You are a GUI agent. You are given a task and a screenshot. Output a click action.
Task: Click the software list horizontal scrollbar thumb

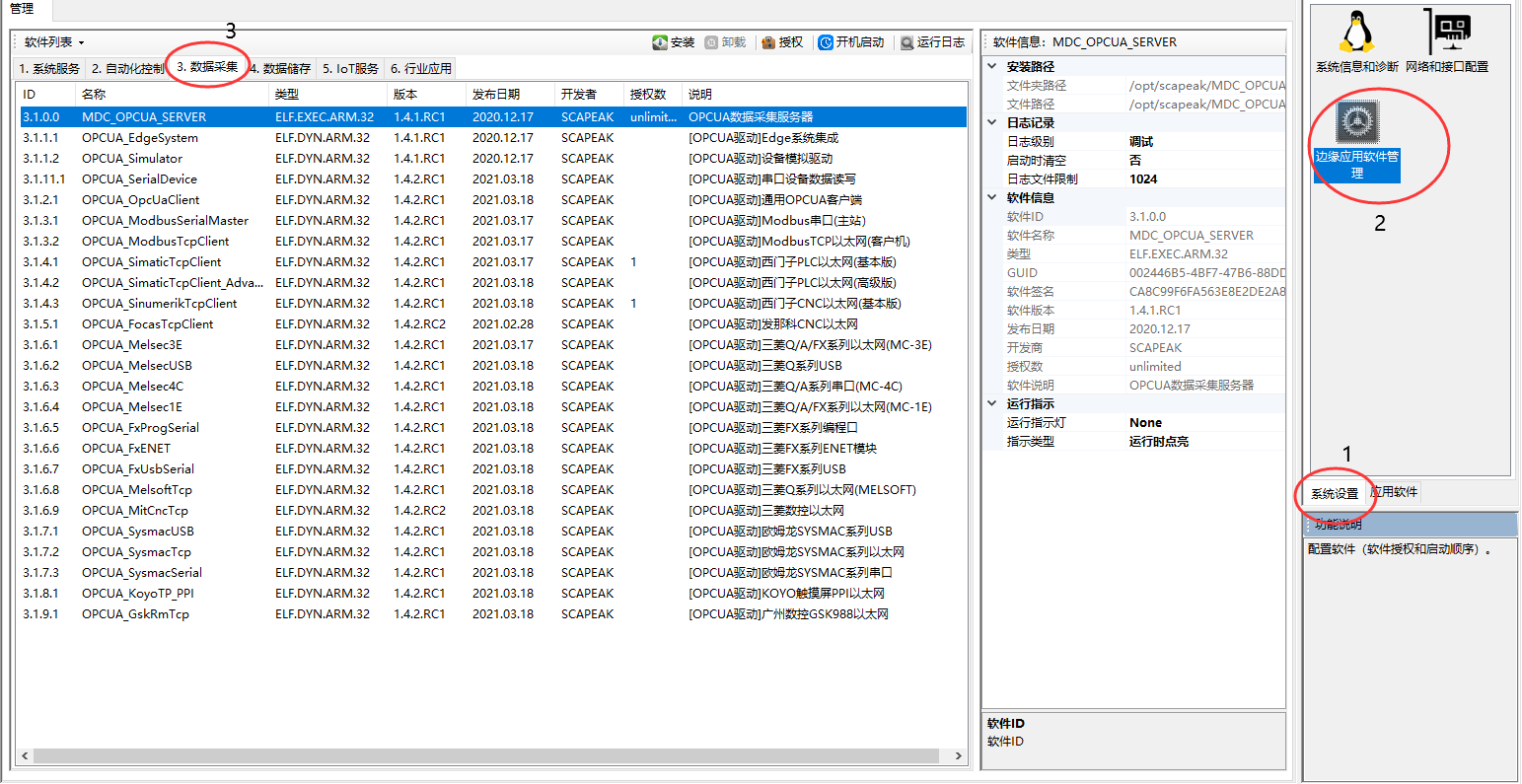click(484, 756)
